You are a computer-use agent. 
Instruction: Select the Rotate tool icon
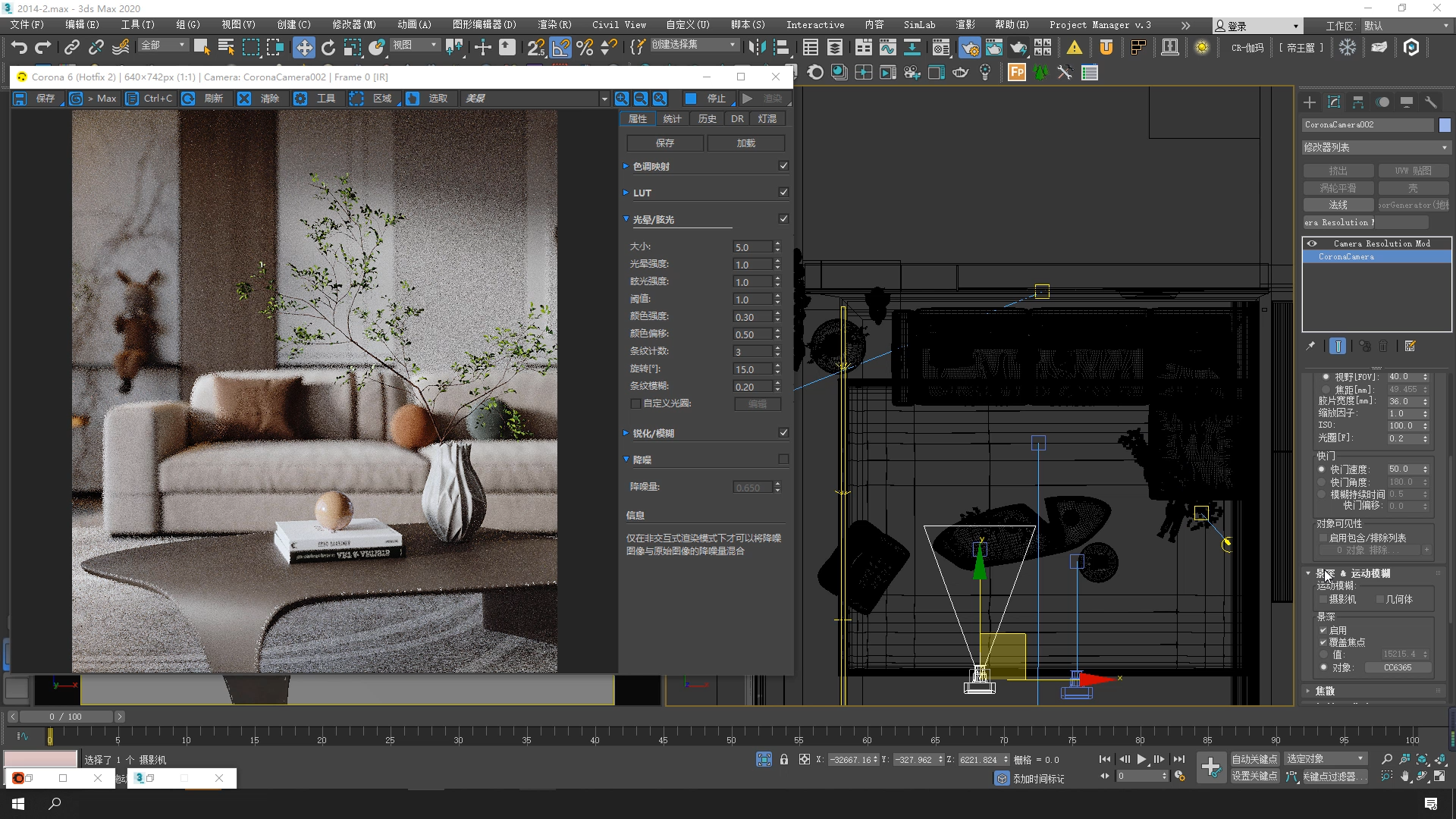328,48
